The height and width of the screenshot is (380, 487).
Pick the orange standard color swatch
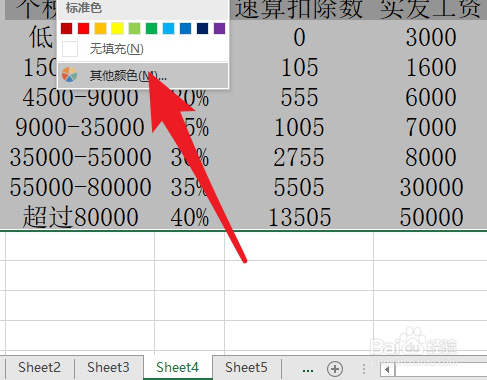(100, 29)
